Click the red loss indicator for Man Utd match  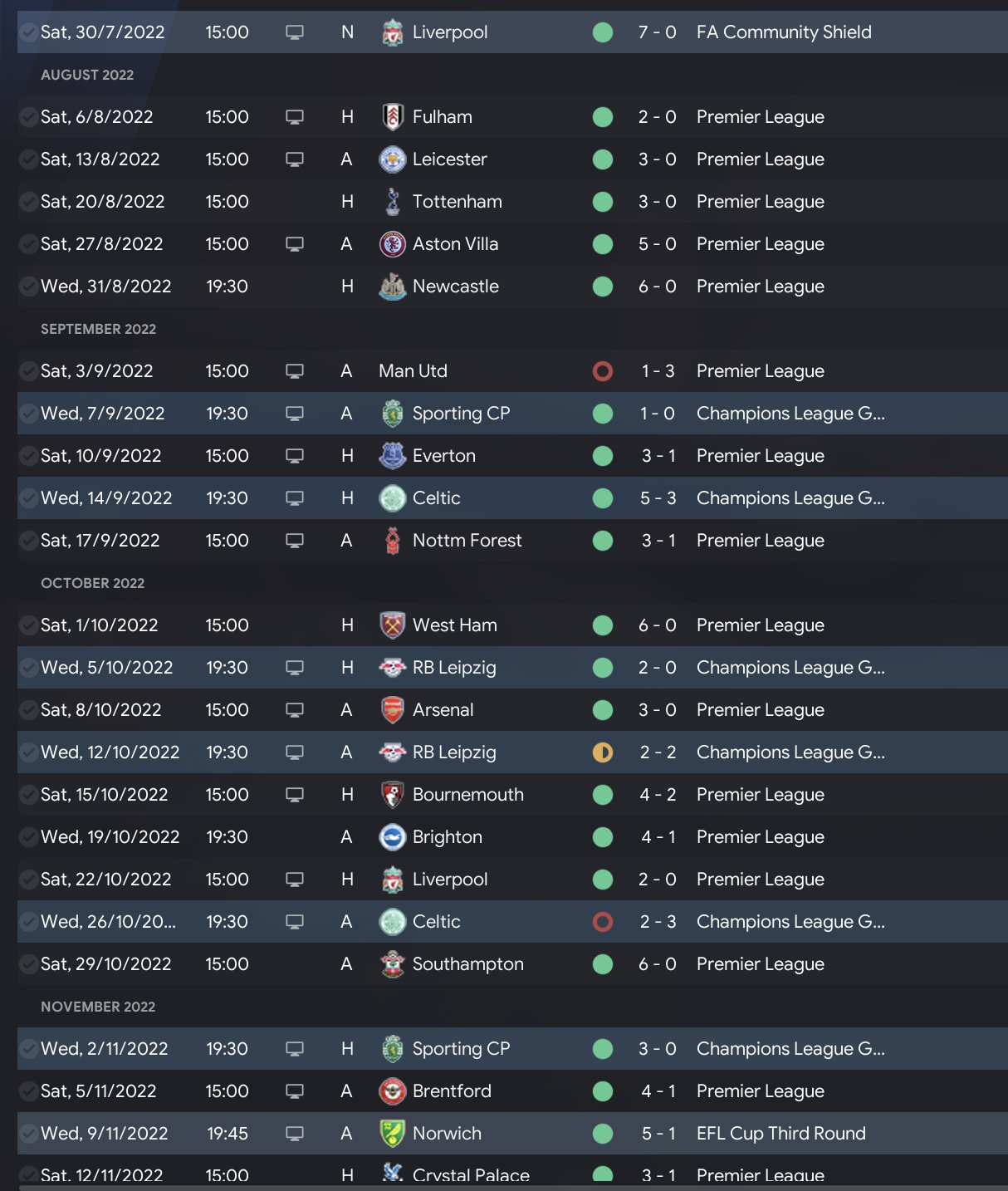[x=603, y=371]
